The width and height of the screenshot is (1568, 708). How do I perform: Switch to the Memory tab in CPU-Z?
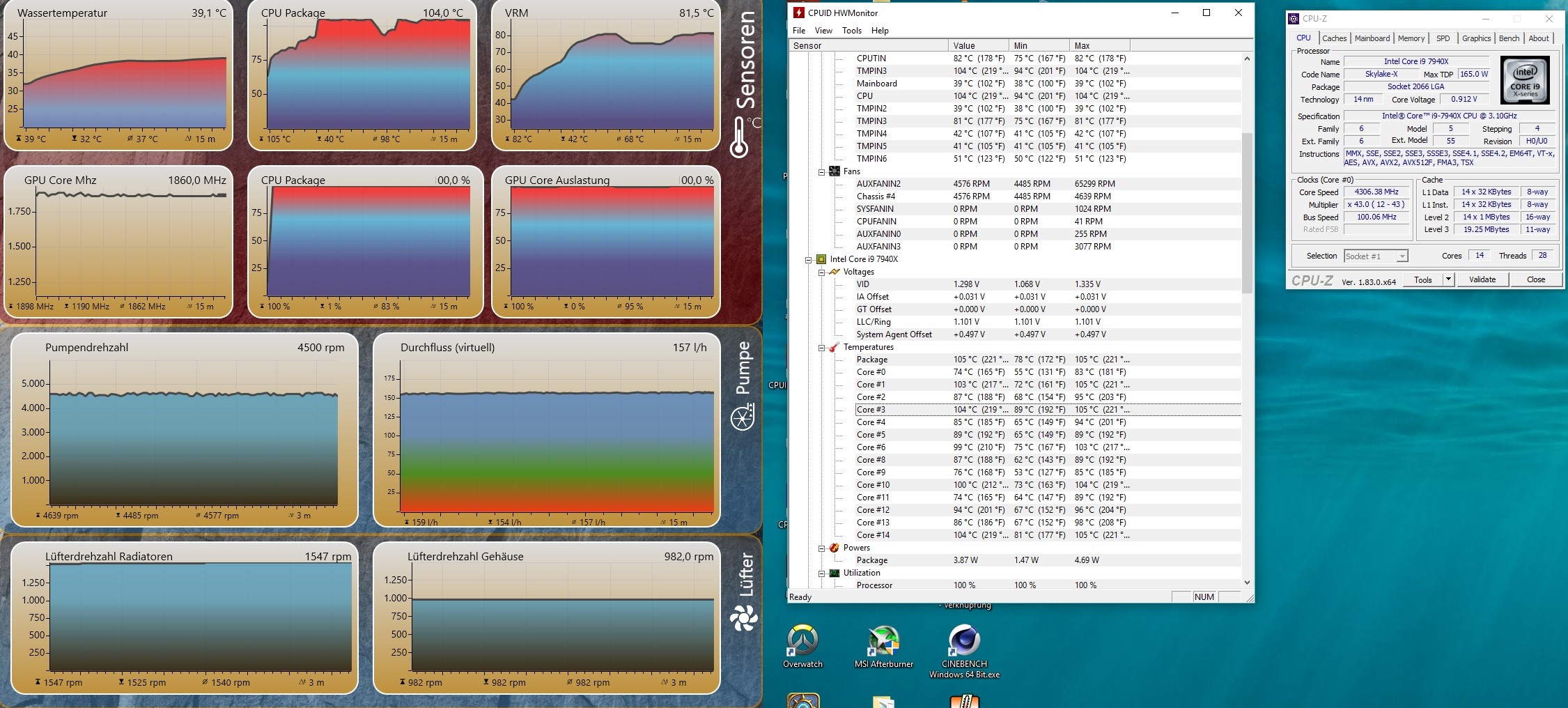point(1411,38)
